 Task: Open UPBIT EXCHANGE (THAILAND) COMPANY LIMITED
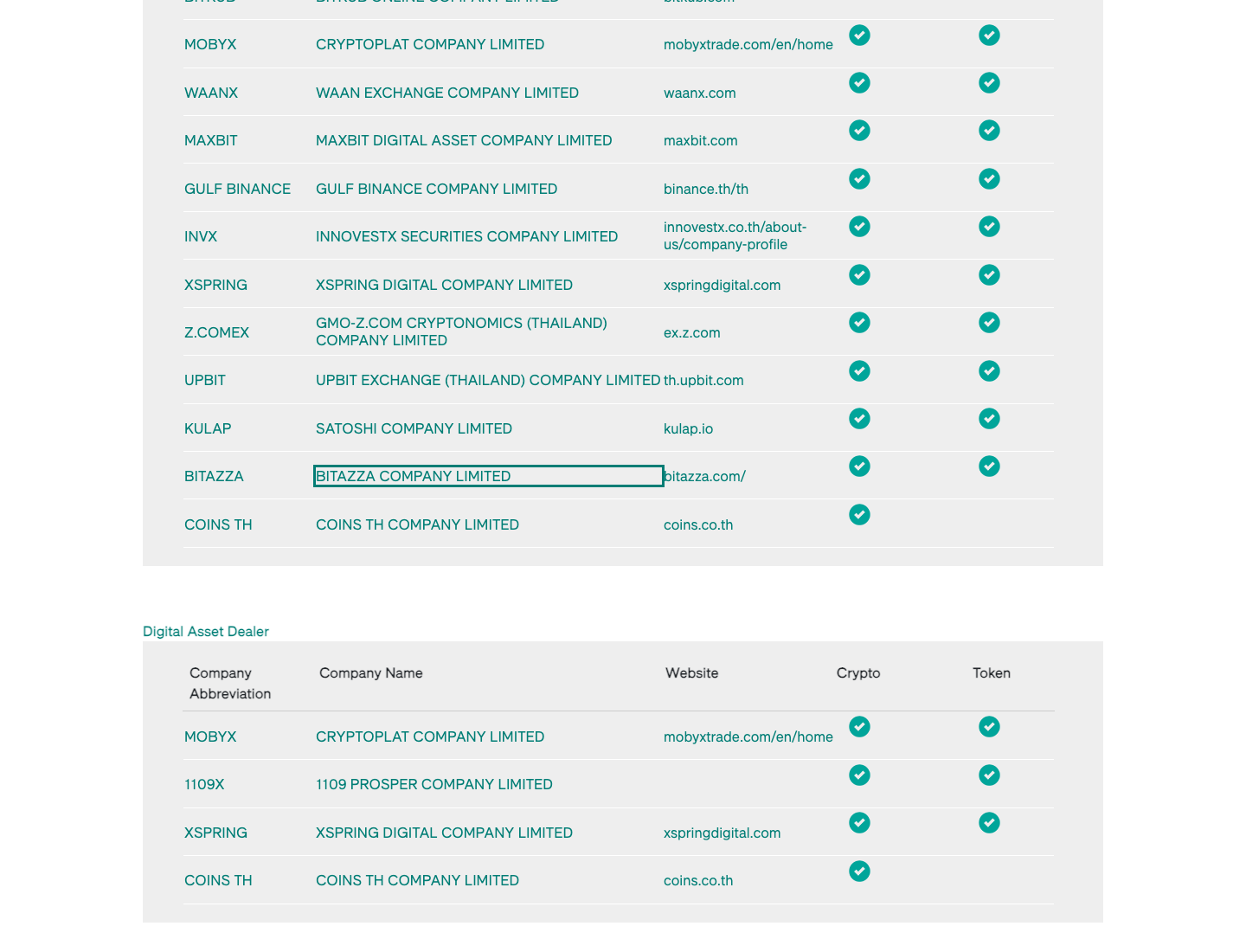pyautogui.click(x=488, y=380)
